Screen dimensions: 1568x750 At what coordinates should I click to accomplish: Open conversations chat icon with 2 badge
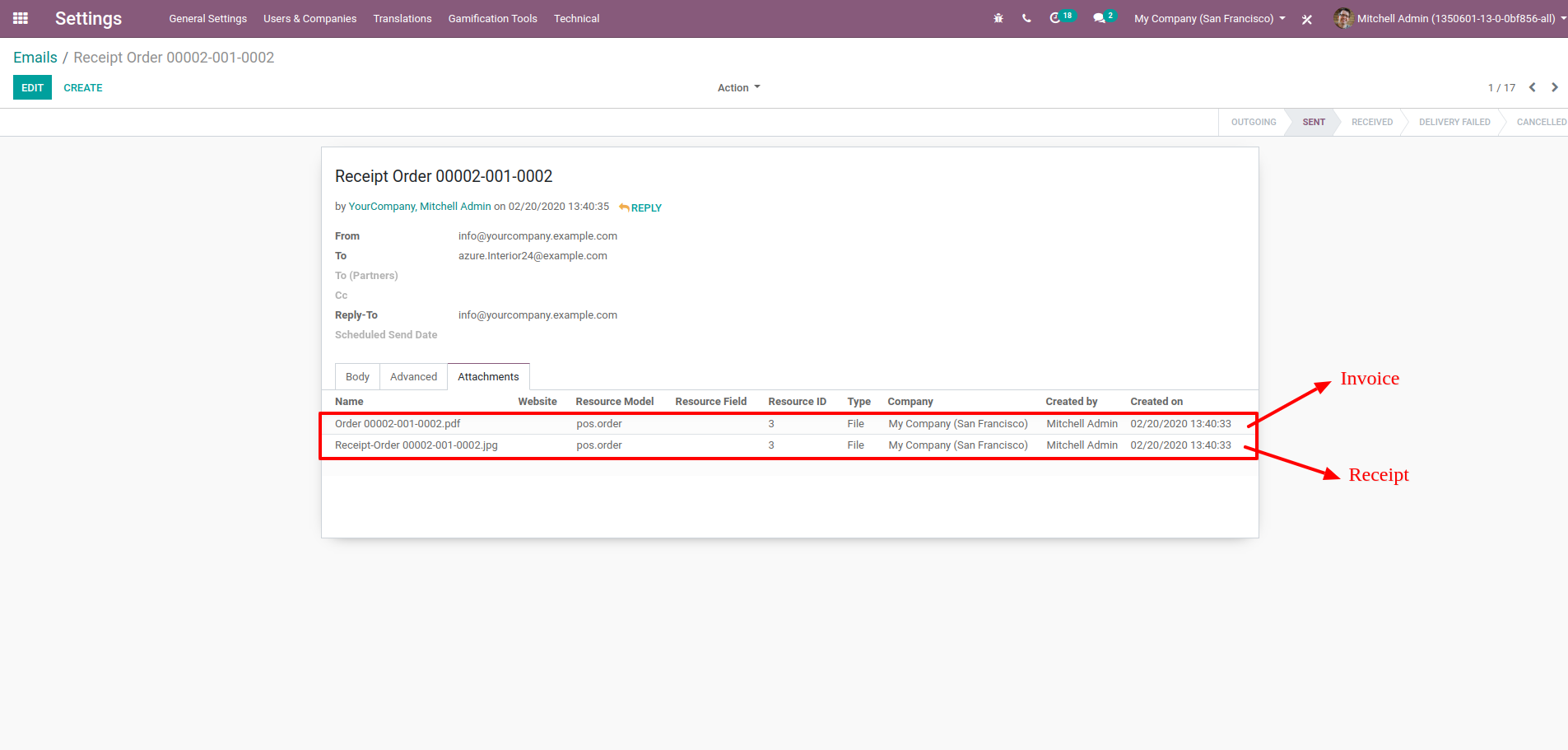click(1104, 17)
